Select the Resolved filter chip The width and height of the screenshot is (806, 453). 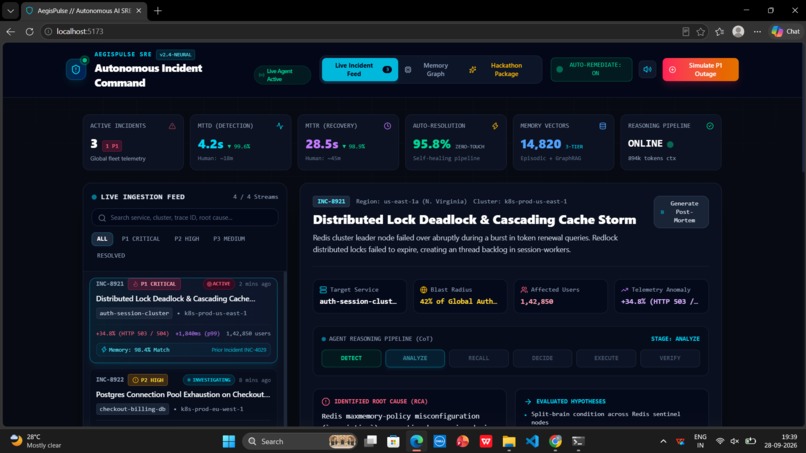[x=111, y=256]
